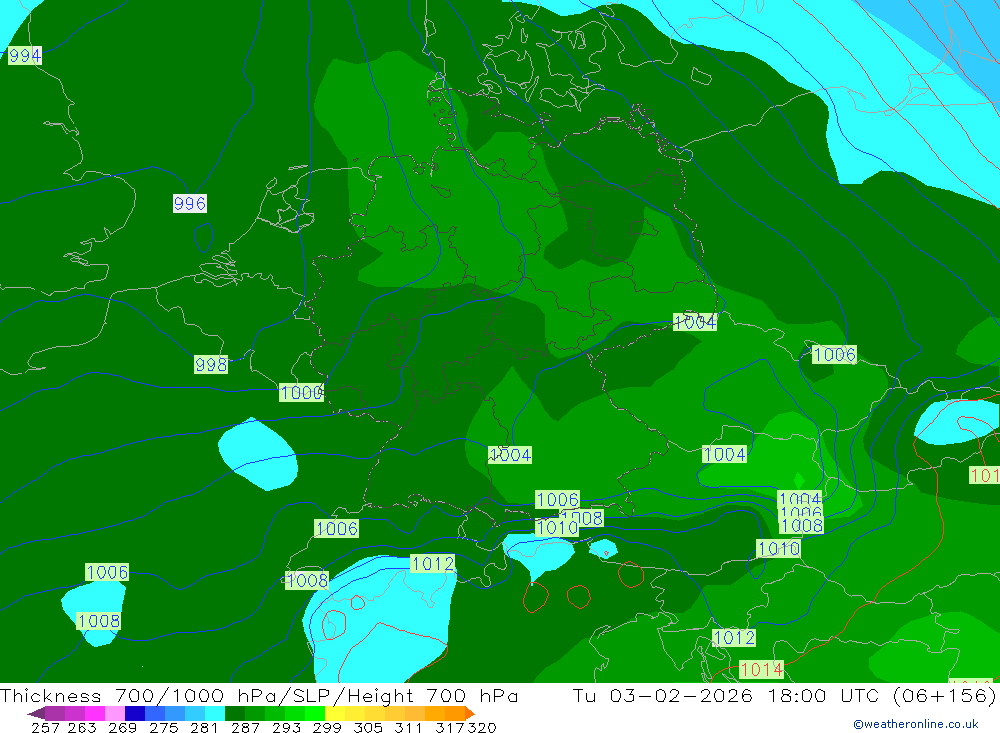Viewport: 1000px width, 733px height.
Task: Click the dark purple legend swatch above 257
Action: [54, 713]
